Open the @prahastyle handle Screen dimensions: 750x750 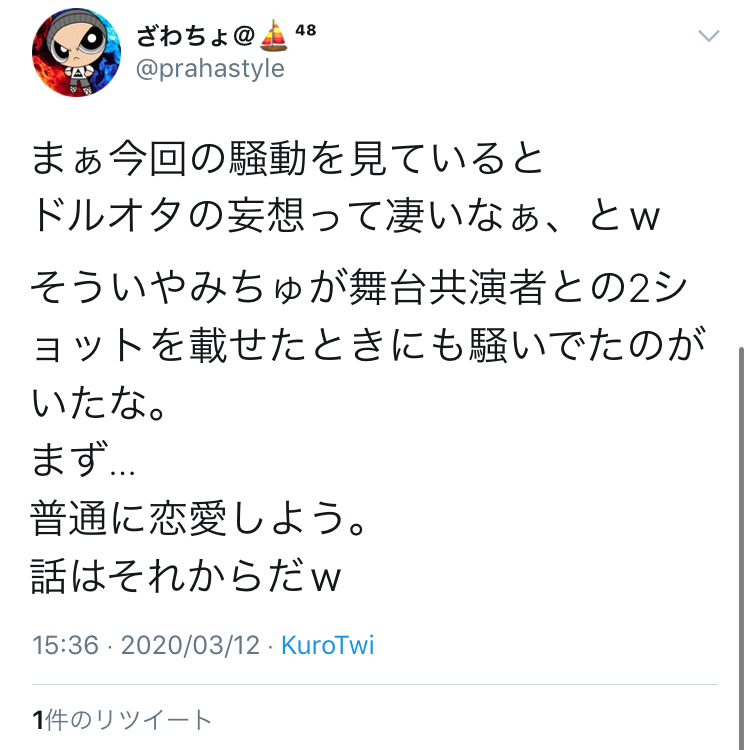[210, 68]
